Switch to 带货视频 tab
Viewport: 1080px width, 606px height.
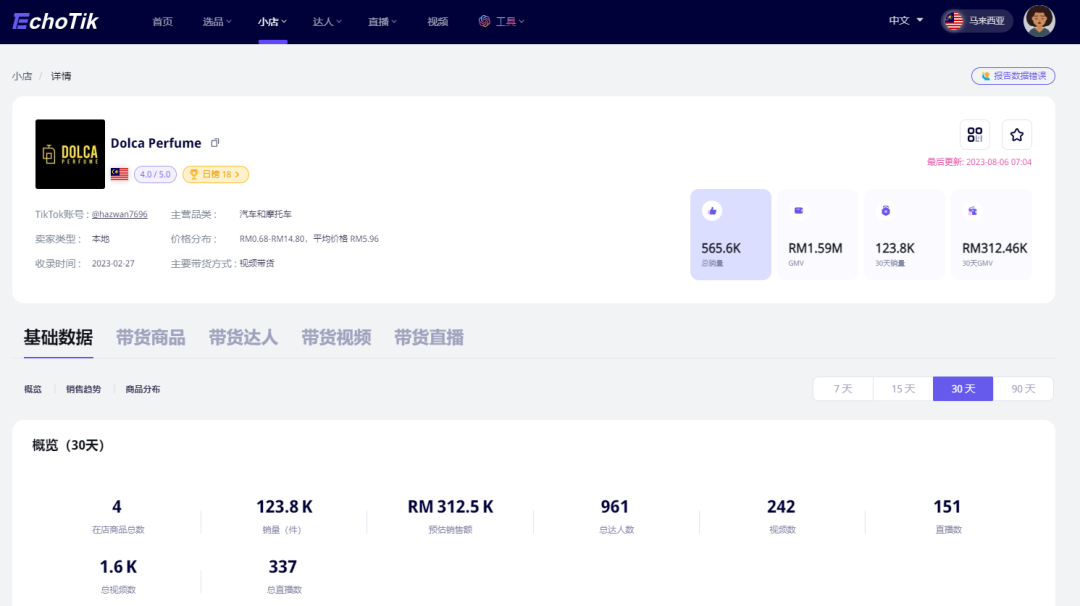click(x=336, y=337)
